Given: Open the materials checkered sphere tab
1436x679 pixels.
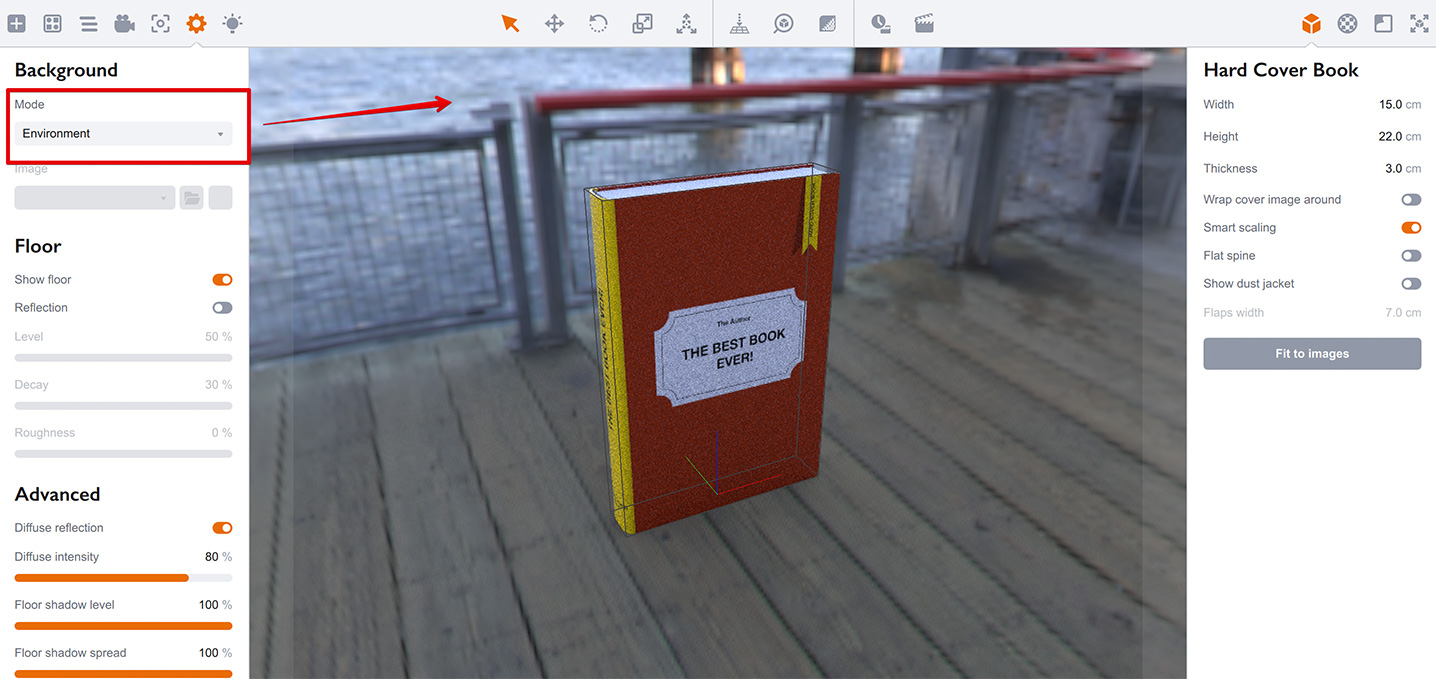Looking at the screenshot, I should pyautogui.click(x=1347, y=23).
